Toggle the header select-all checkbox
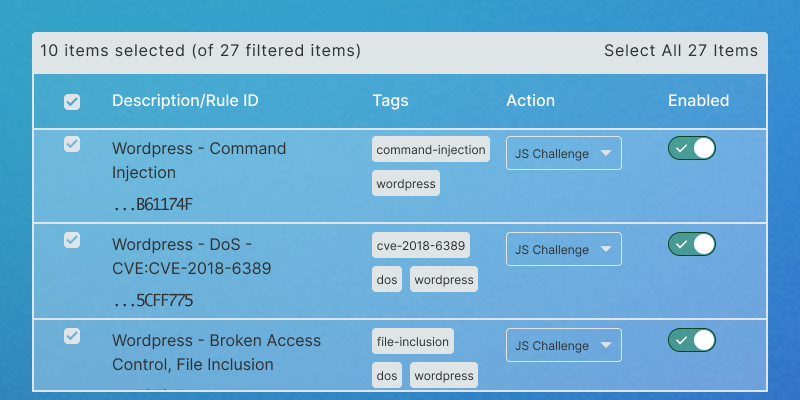 coord(72,101)
